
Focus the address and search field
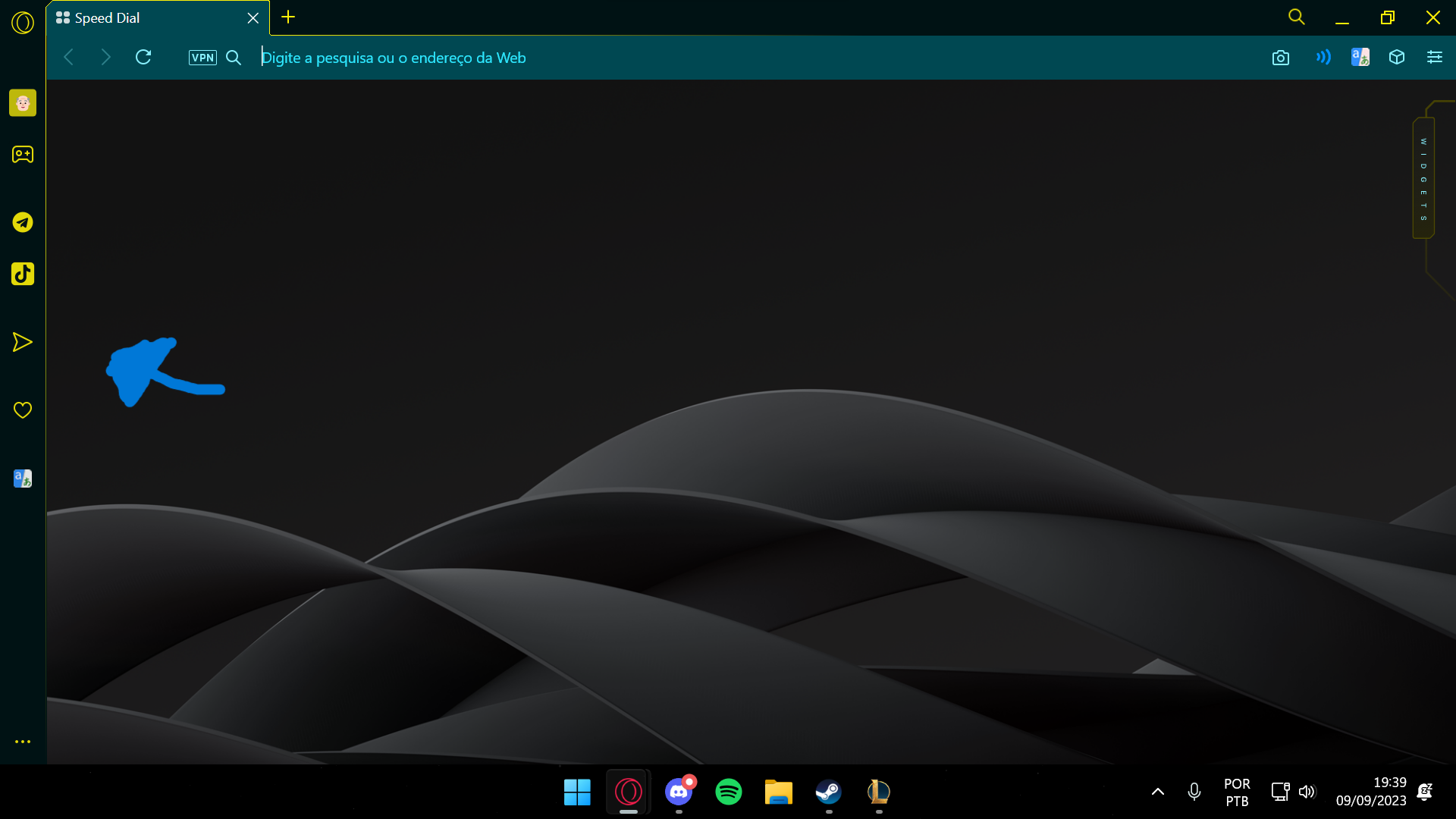(751, 58)
